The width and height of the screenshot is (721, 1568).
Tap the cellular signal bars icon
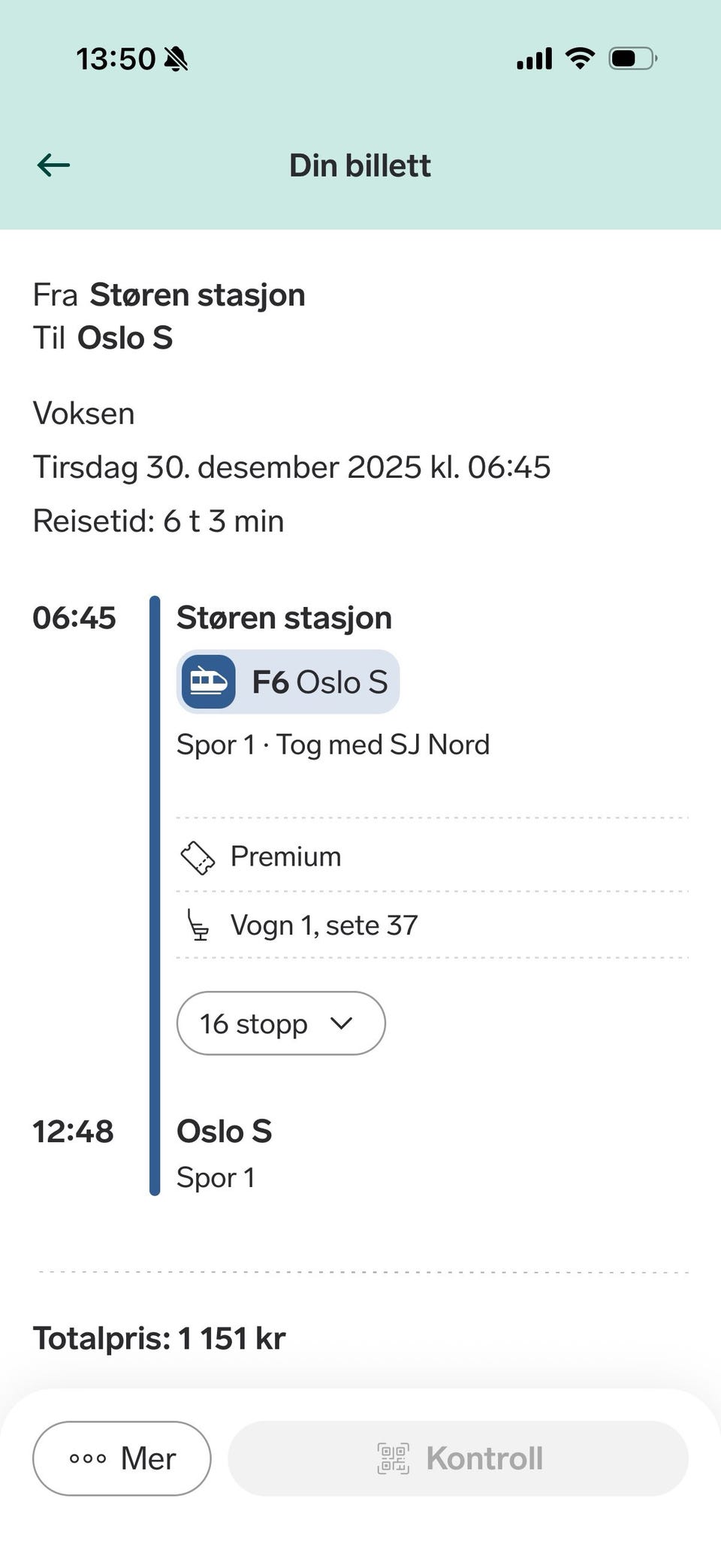tap(534, 58)
